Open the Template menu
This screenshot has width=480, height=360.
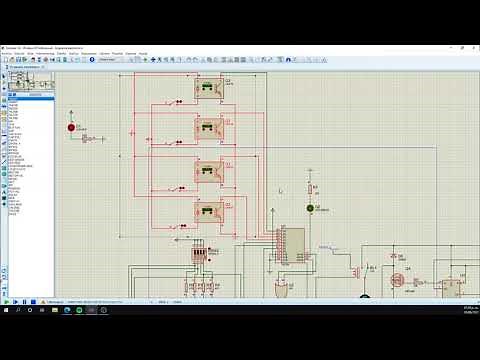117,53
